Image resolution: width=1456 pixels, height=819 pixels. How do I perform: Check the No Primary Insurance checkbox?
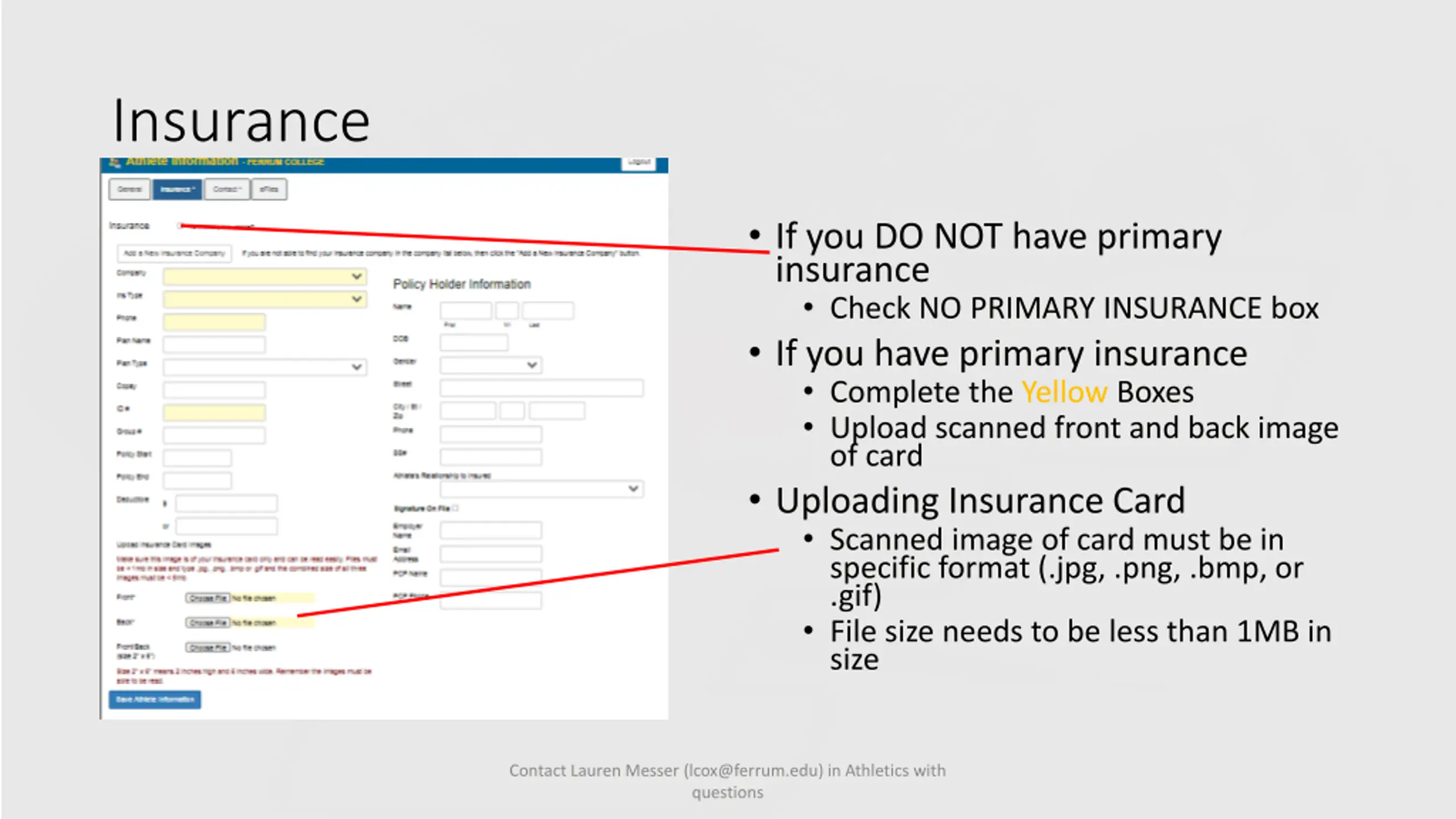(x=180, y=226)
